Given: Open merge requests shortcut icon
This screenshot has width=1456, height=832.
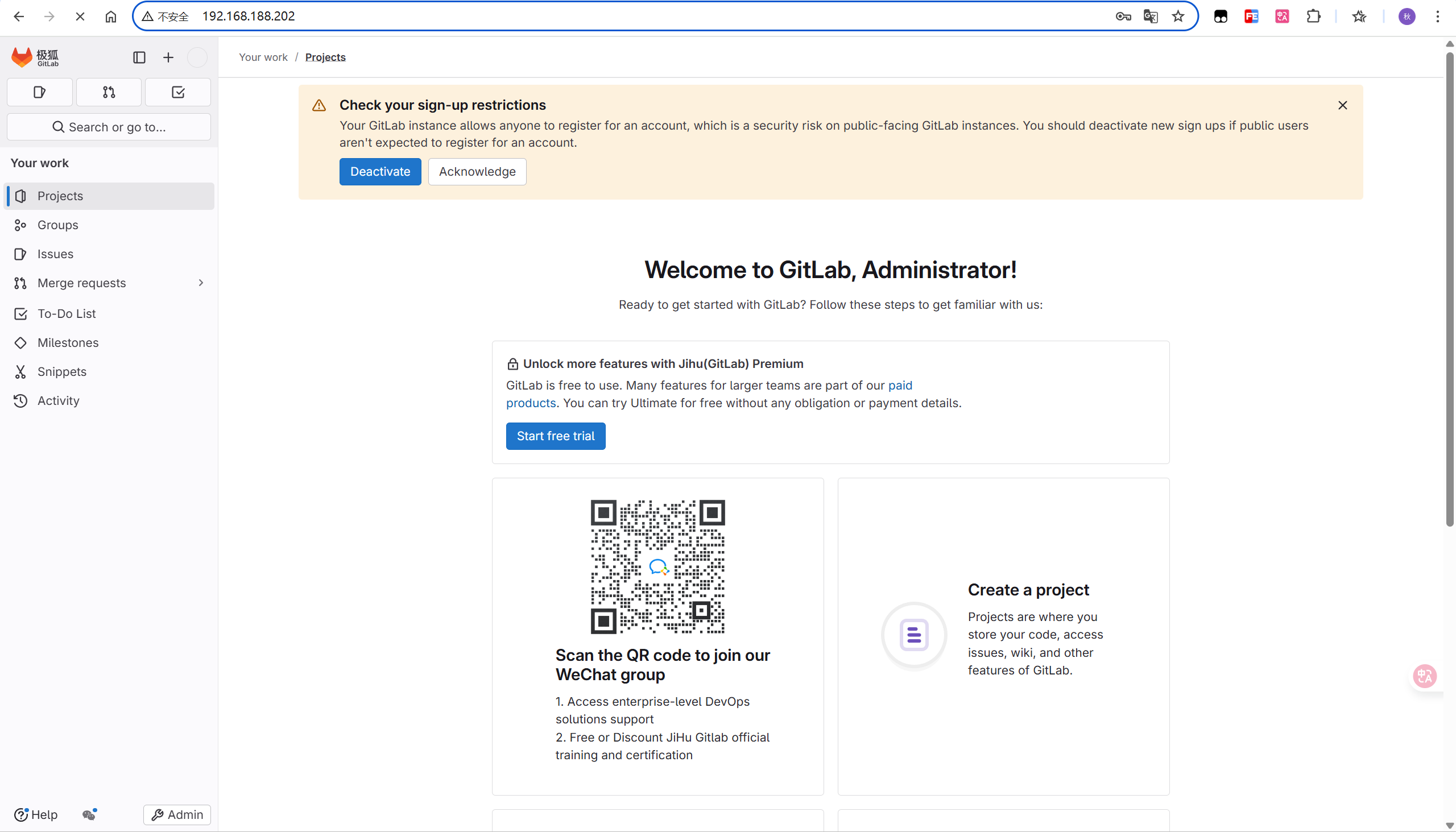Looking at the screenshot, I should coord(109,92).
